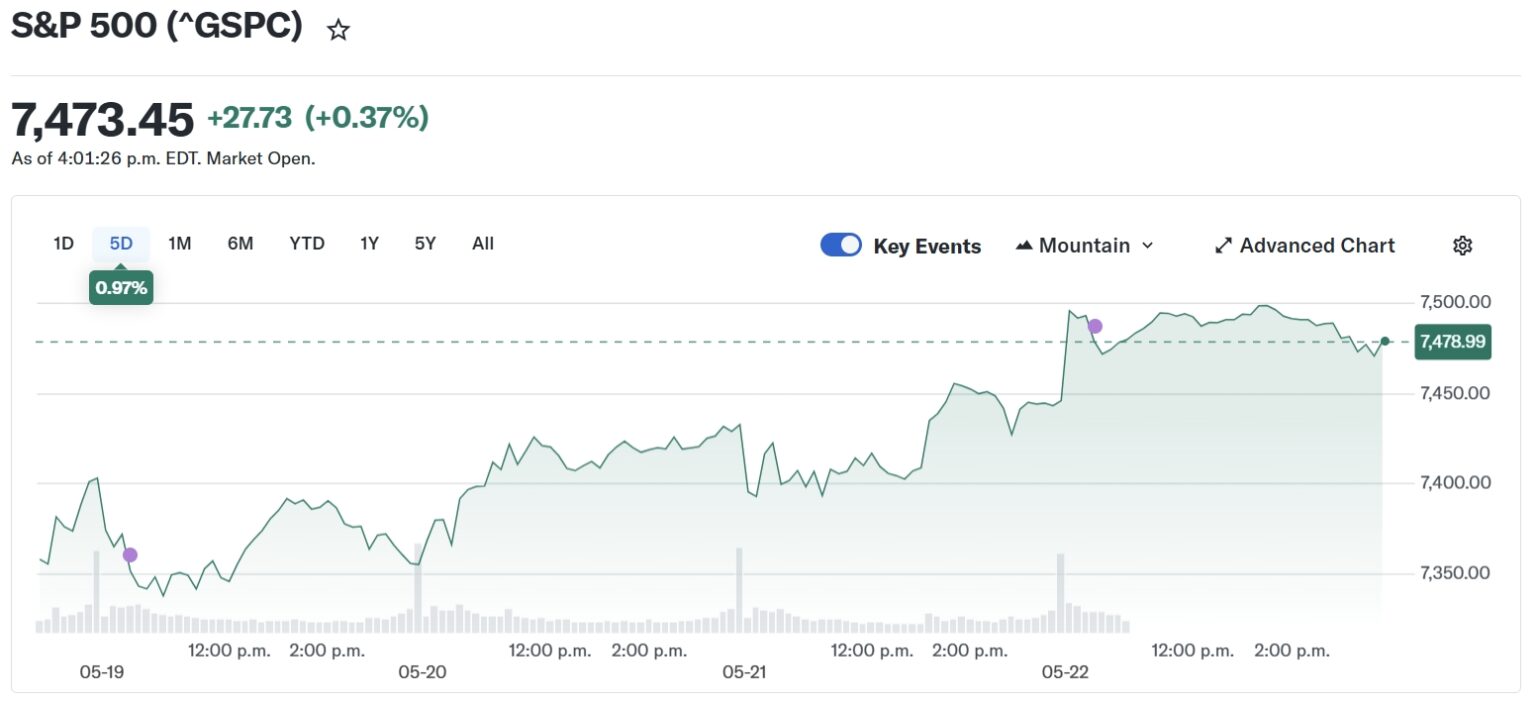Choose the 1Y range

pos(369,243)
